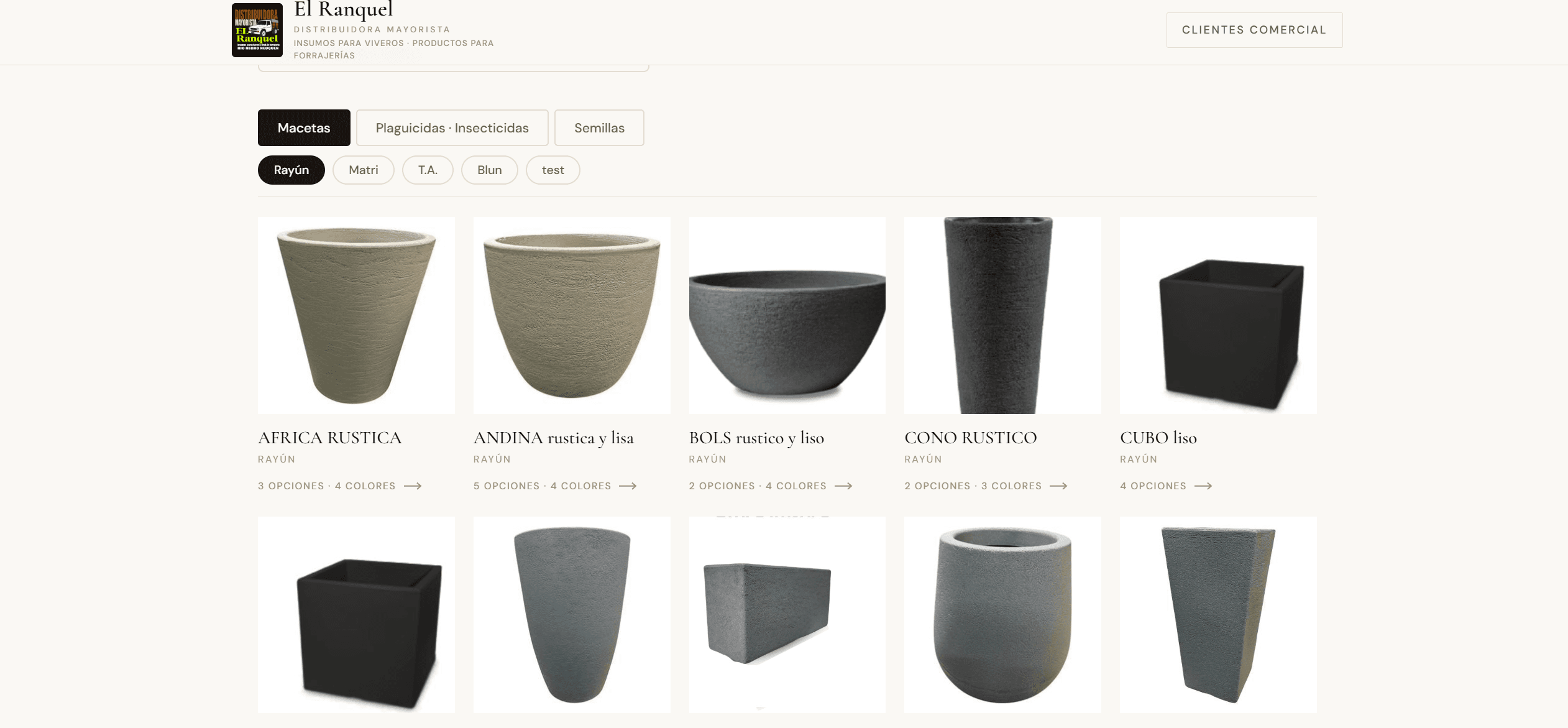
Task: Filter by the Matri brand
Action: coord(364,170)
